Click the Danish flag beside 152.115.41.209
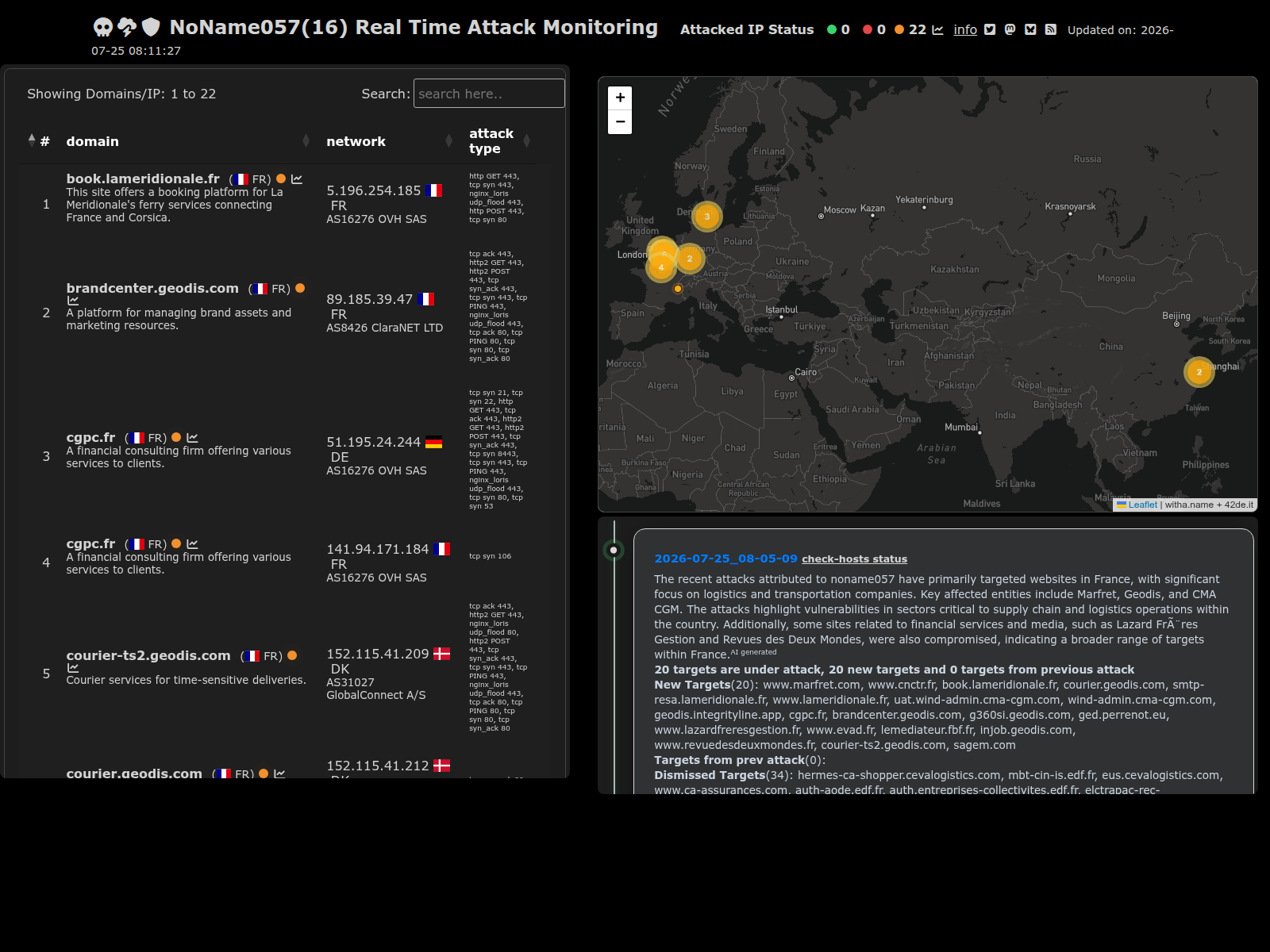This screenshot has width=1270, height=952. coord(441,654)
